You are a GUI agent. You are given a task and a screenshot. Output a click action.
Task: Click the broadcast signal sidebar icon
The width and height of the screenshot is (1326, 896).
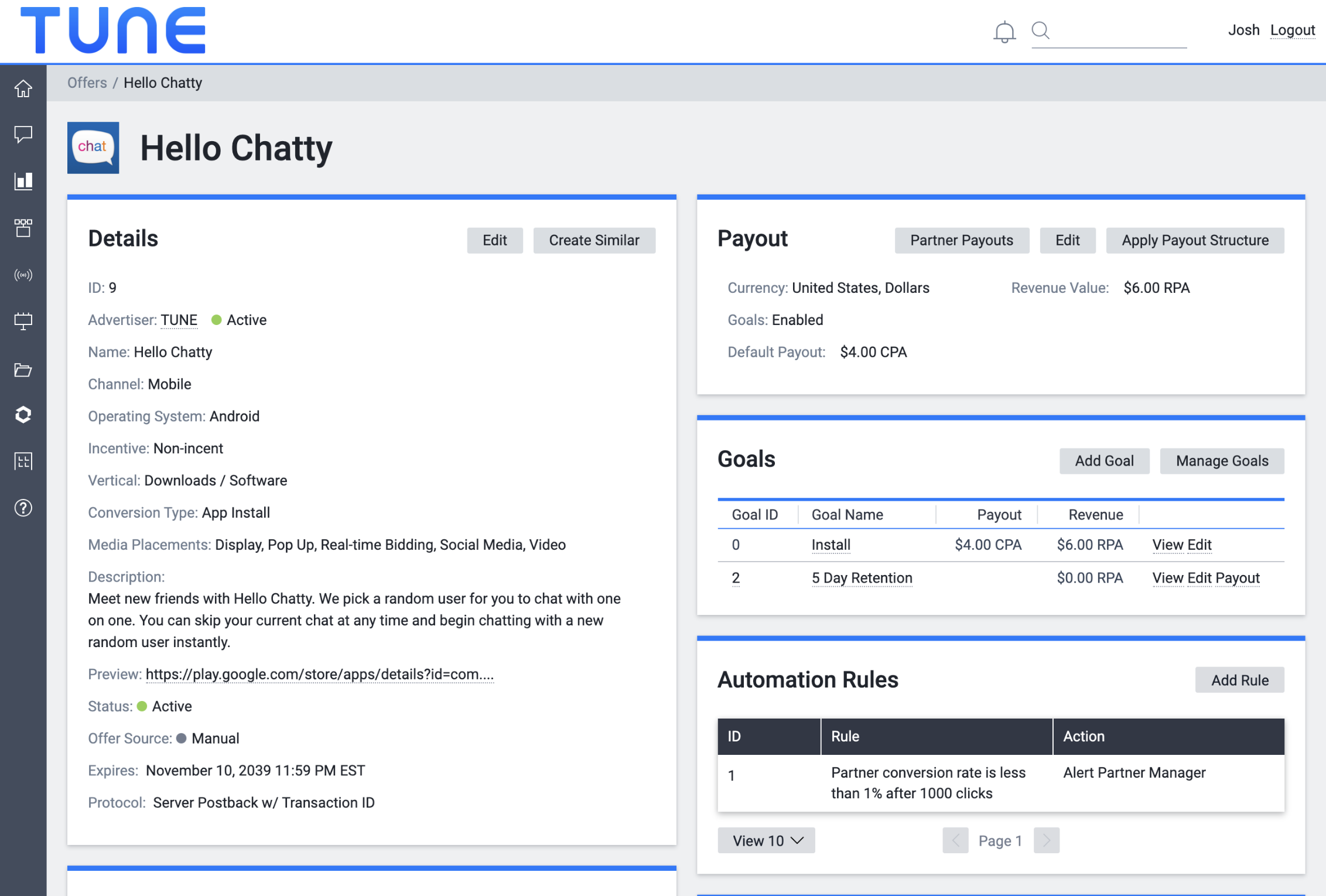pos(23,275)
